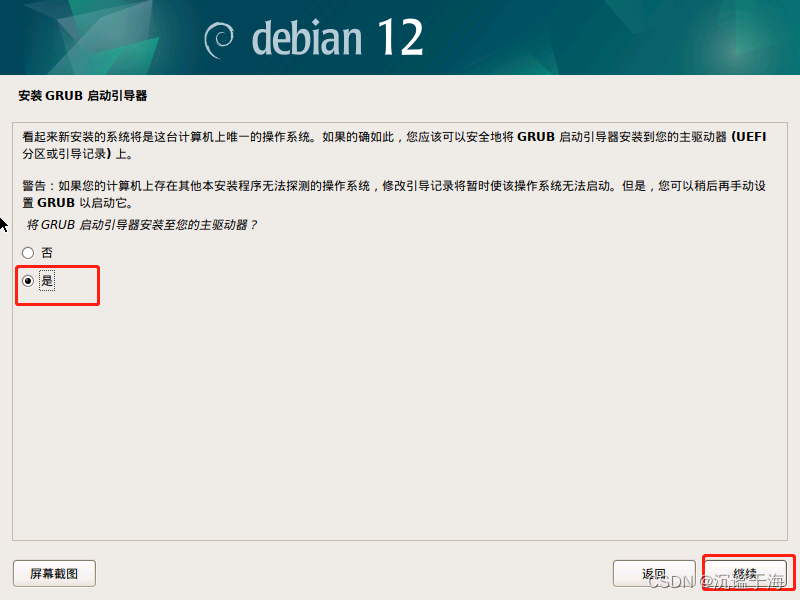Click the italic question 将 GRUB 启动引导器安装至您的主驱动器
The width and height of the screenshot is (800, 600).
coord(141,225)
